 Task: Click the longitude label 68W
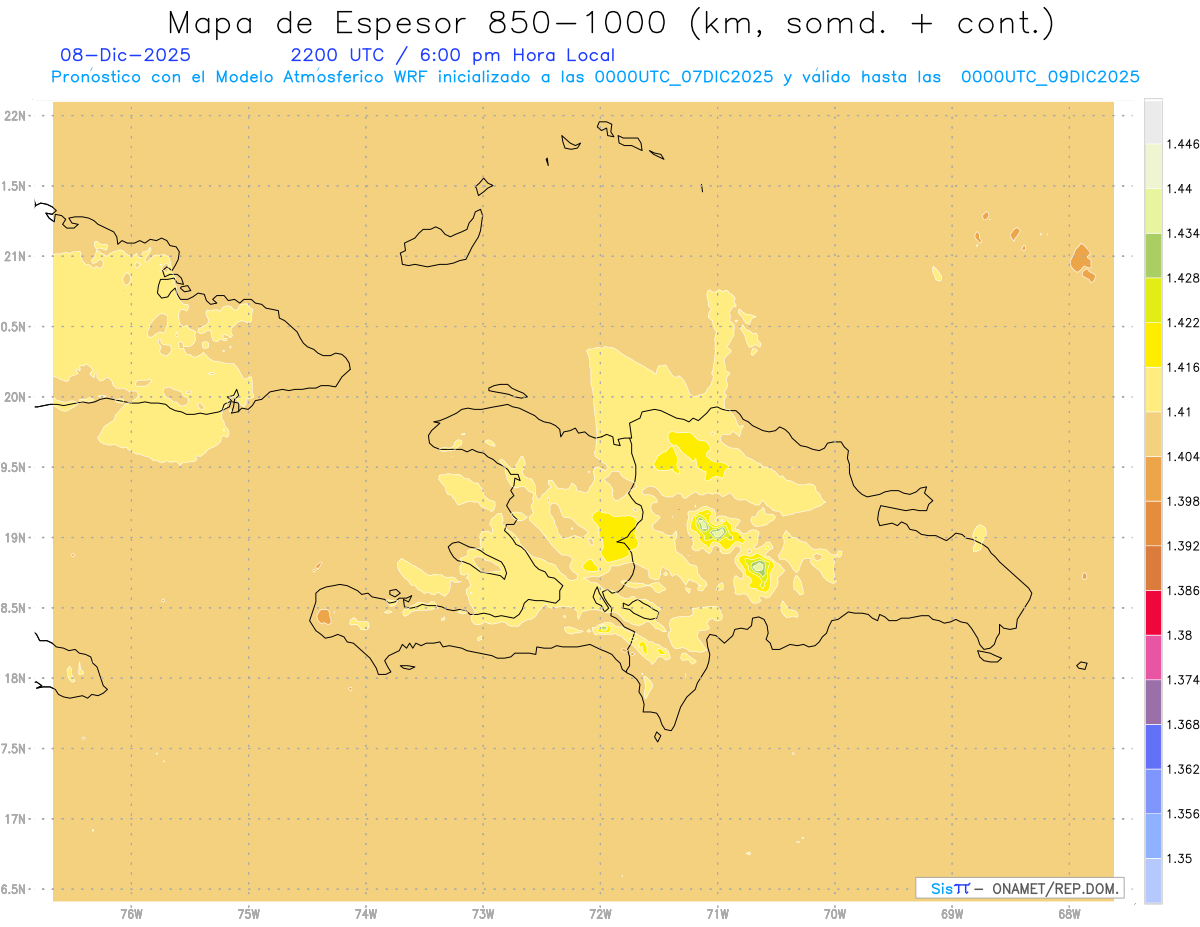pyautogui.click(x=1069, y=913)
